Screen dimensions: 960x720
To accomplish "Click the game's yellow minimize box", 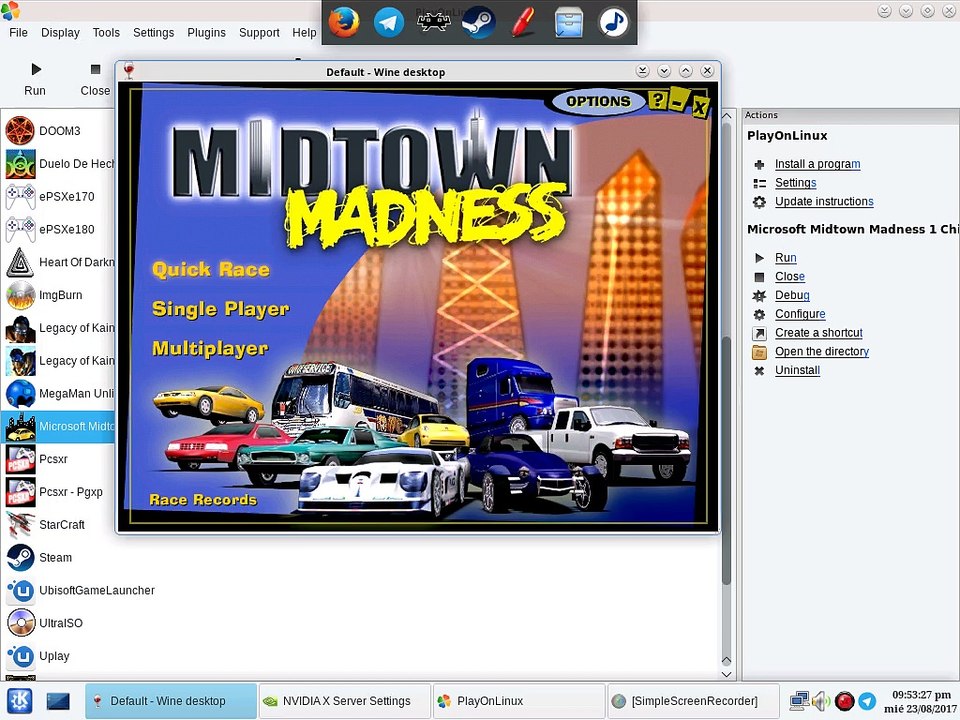I will (x=678, y=102).
